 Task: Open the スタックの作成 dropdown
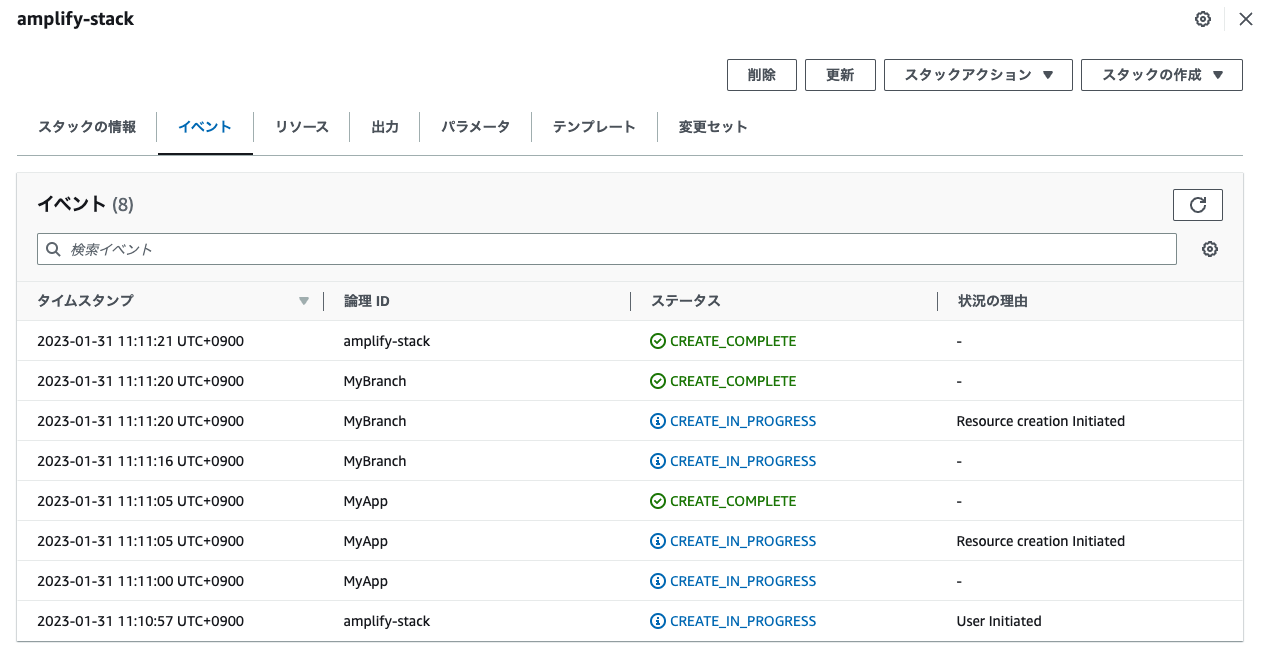coord(1162,75)
